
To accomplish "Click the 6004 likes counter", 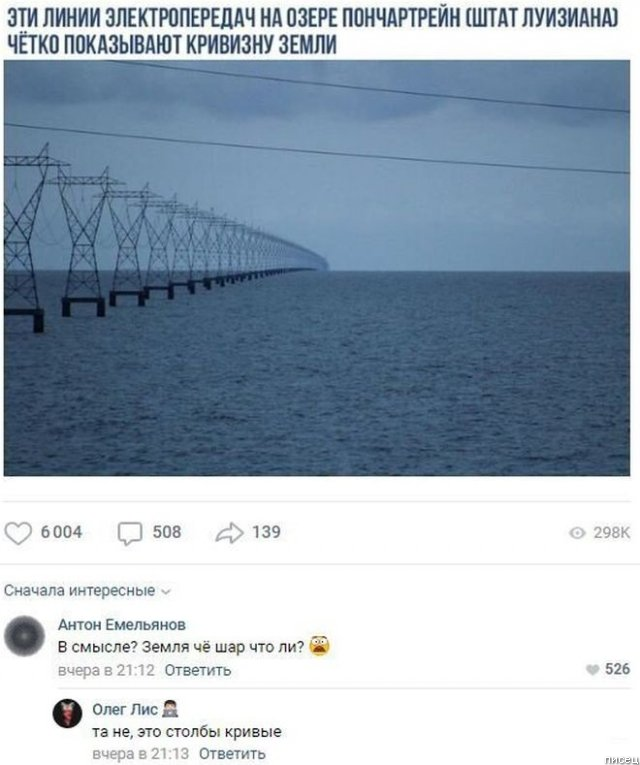I will tap(61, 532).
